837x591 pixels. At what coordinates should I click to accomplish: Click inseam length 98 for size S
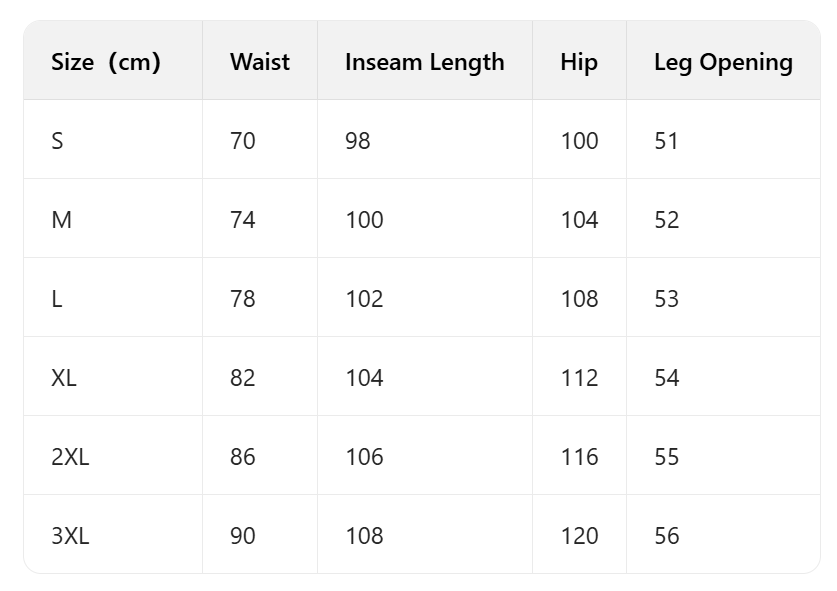[357, 141]
